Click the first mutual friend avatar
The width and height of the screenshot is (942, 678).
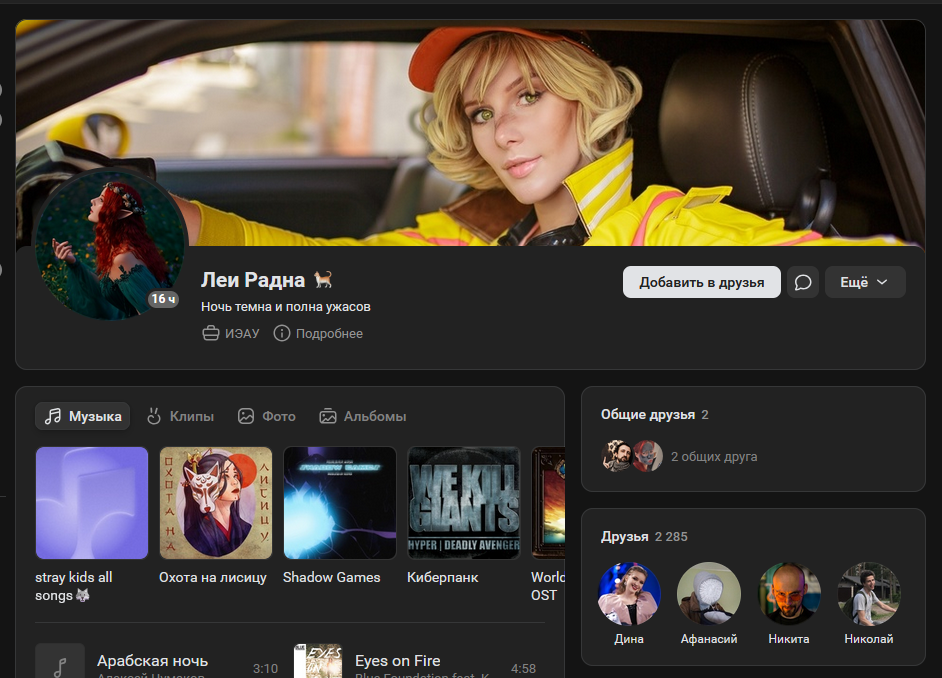point(616,456)
